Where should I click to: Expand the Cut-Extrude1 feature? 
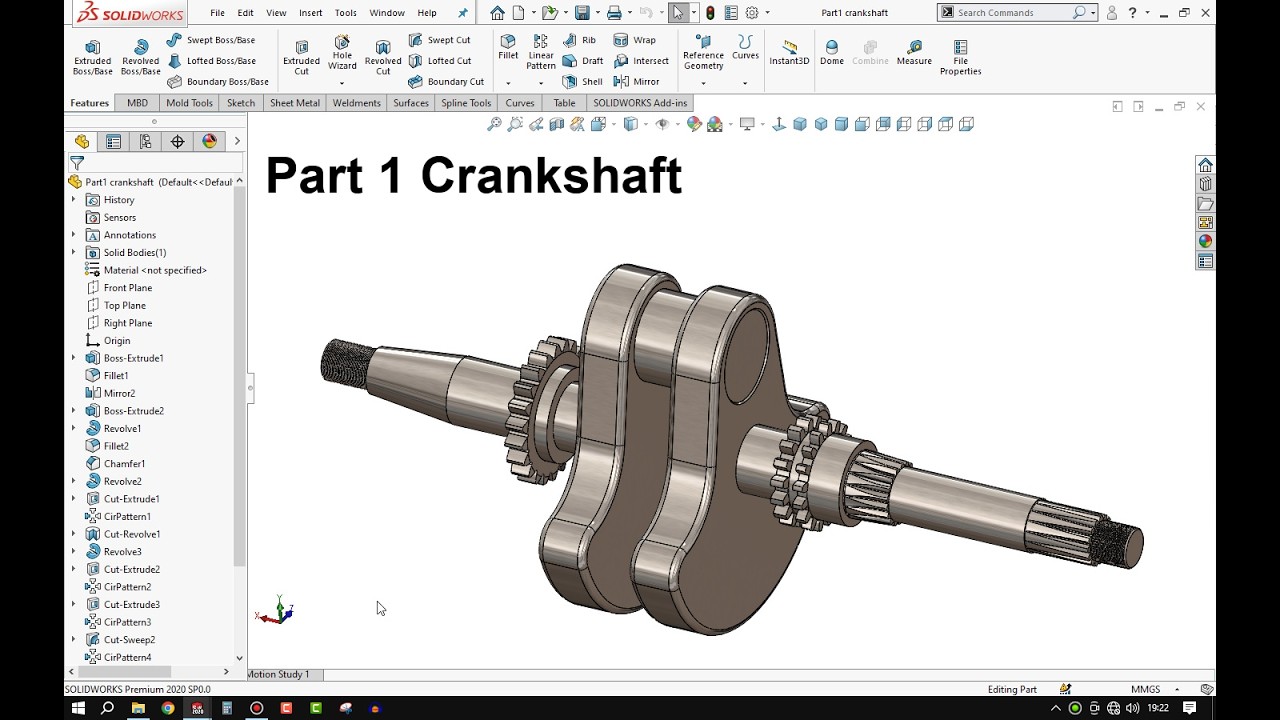click(x=73, y=499)
